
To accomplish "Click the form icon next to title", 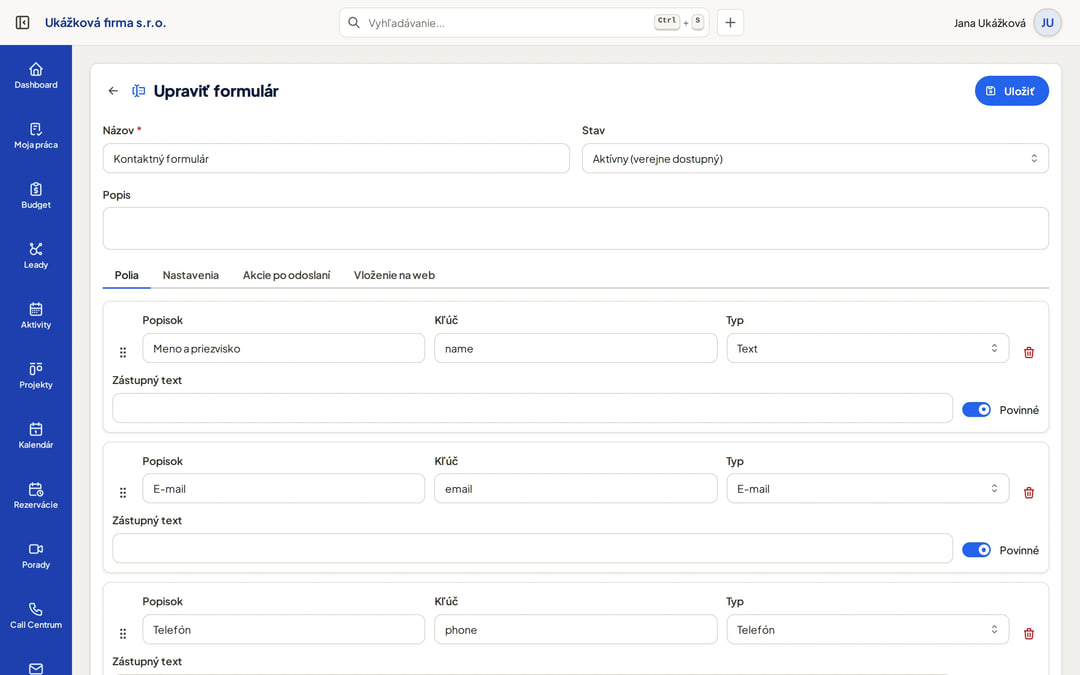I will pyautogui.click(x=138, y=91).
